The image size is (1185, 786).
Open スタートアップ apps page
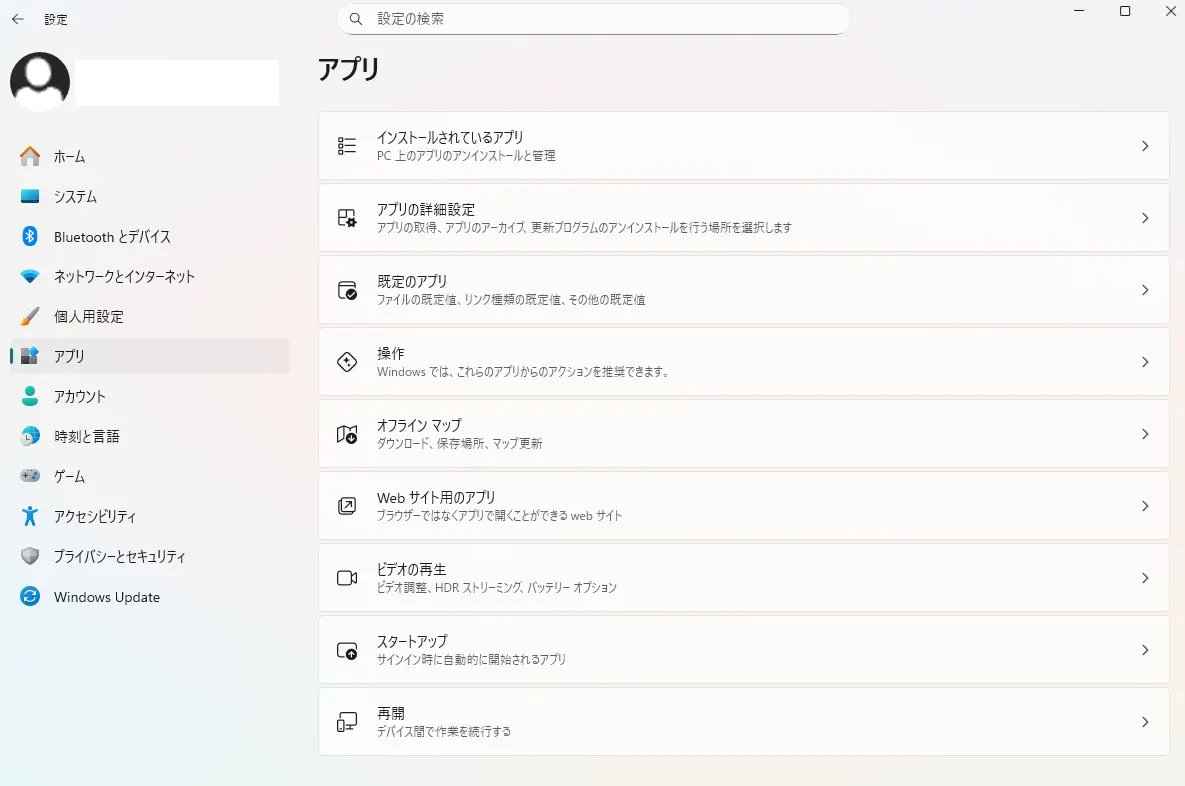pyautogui.click(x=744, y=650)
